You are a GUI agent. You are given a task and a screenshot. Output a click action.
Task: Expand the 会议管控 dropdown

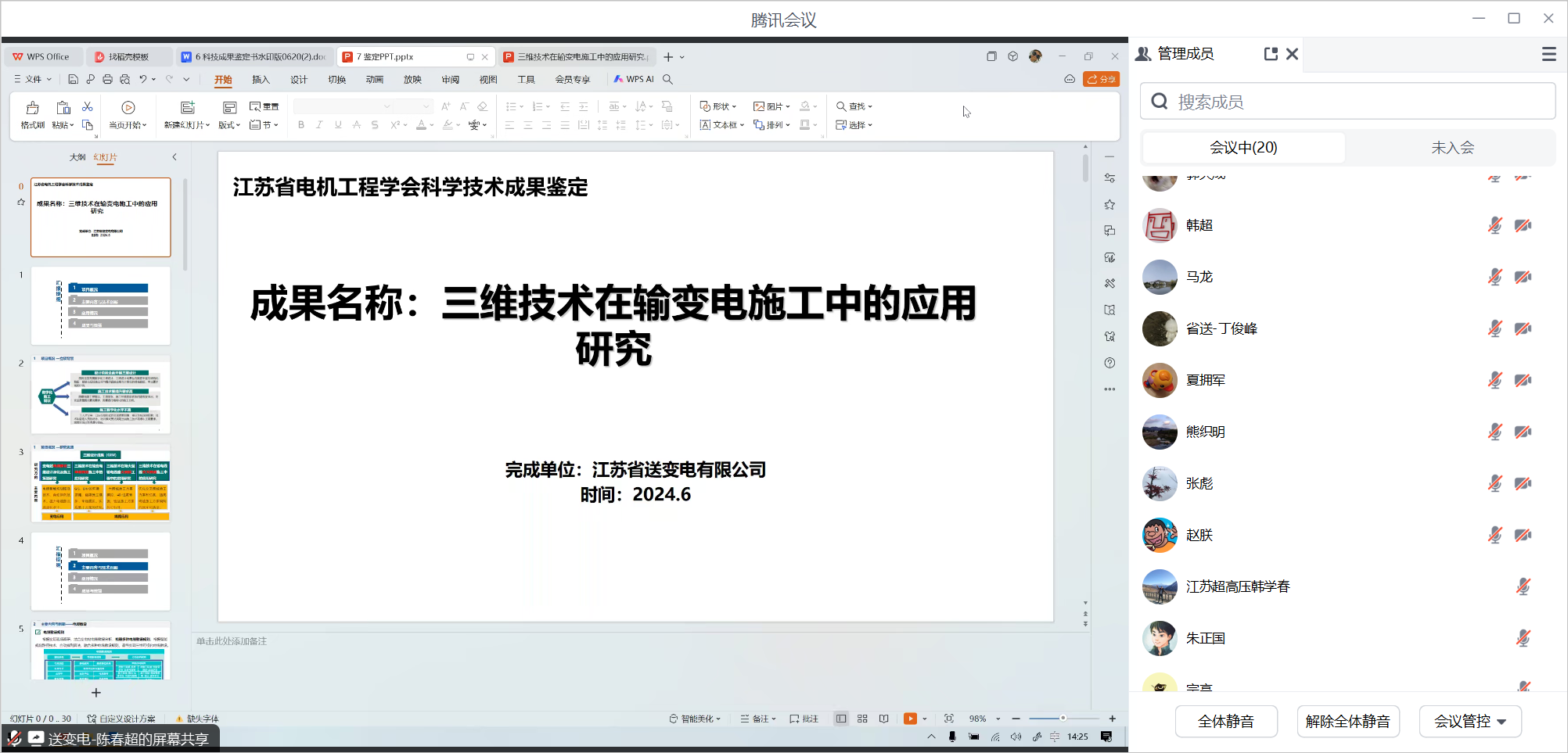pos(1469,721)
